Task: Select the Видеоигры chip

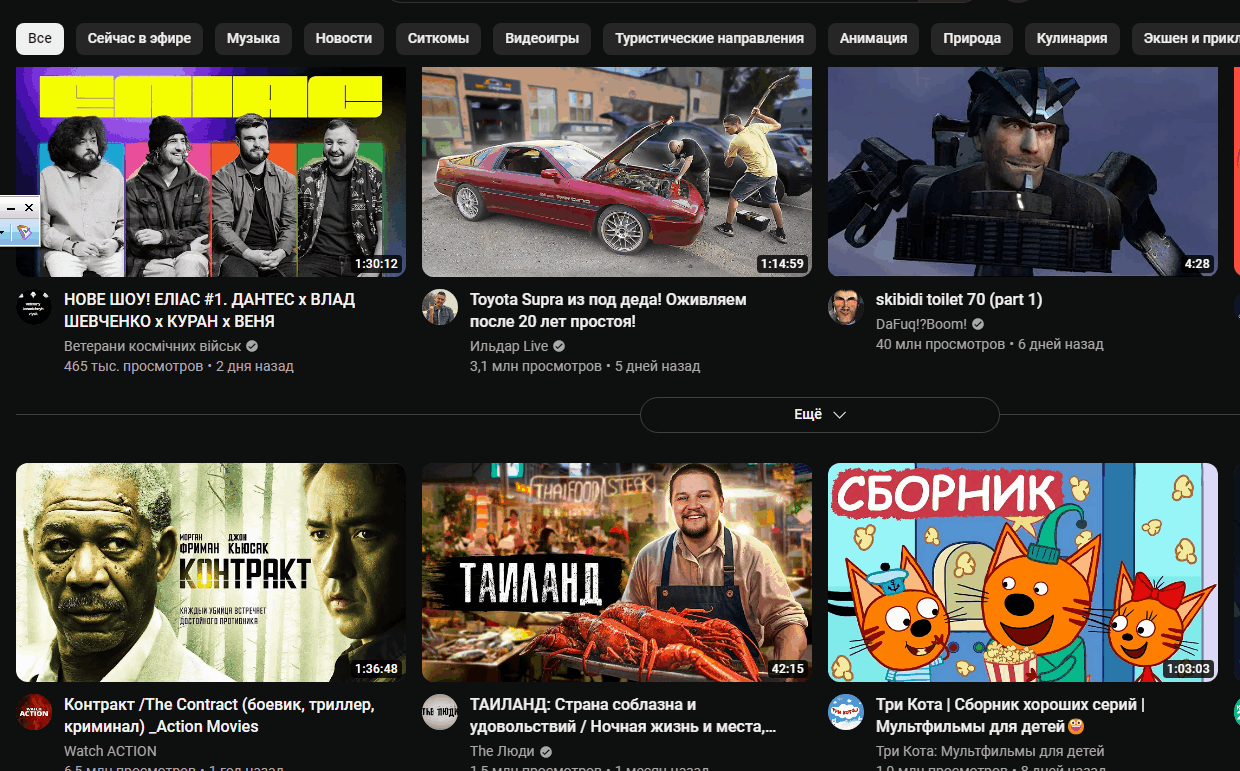Action: pos(542,39)
